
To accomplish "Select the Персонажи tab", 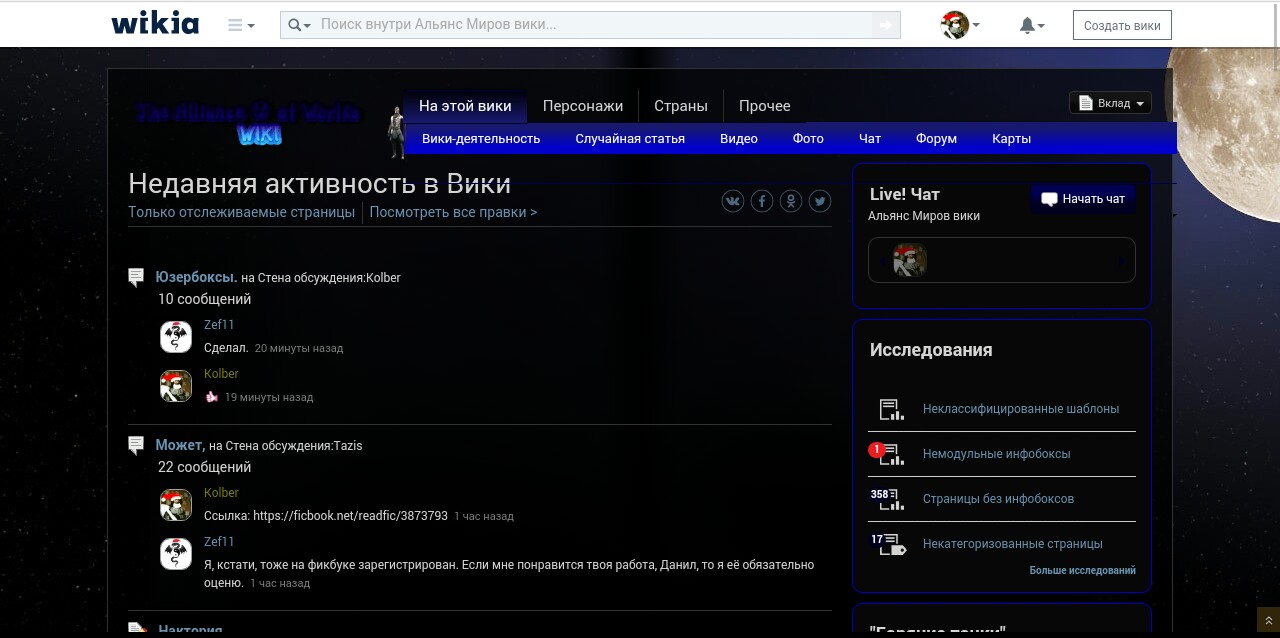I will 583,106.
